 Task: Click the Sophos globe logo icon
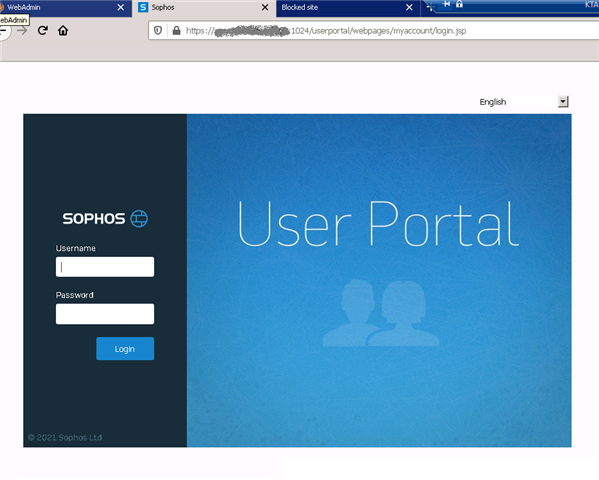click(x=139, y=219)
